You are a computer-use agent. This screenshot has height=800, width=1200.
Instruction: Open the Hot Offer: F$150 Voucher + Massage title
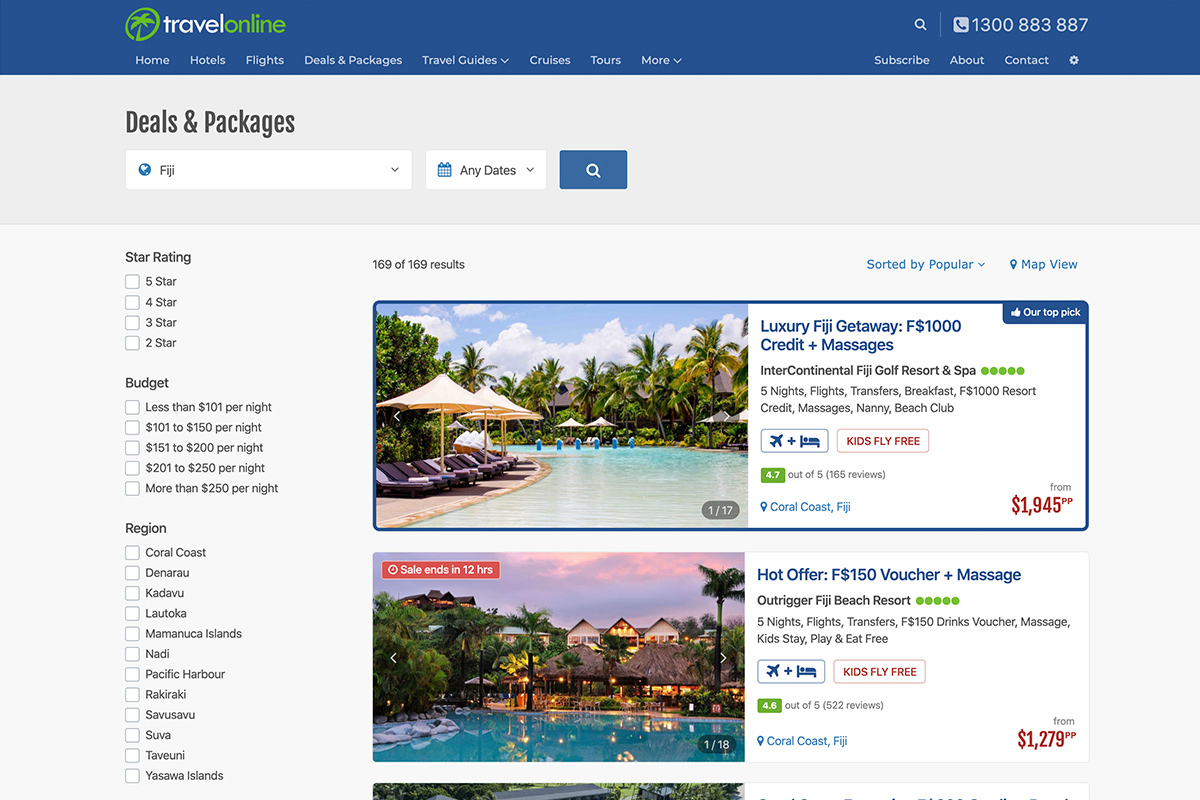pyautogui.click(x=889, y=575)
